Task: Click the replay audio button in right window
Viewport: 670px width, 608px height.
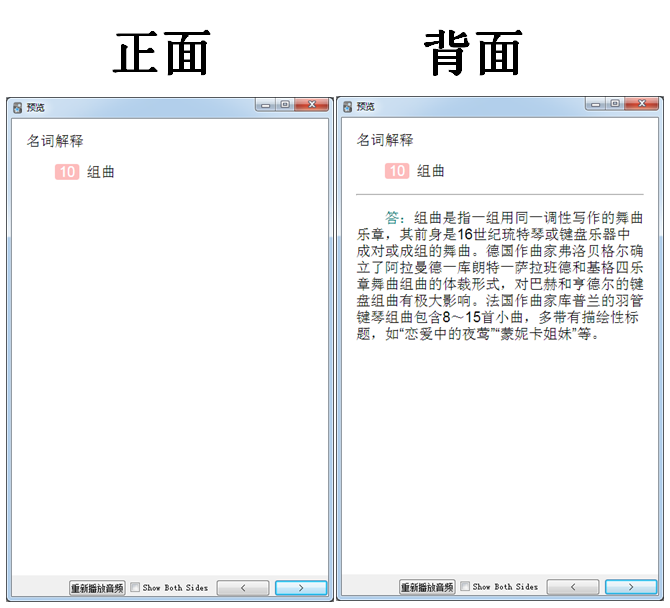Action: click(x=427, y=587)
